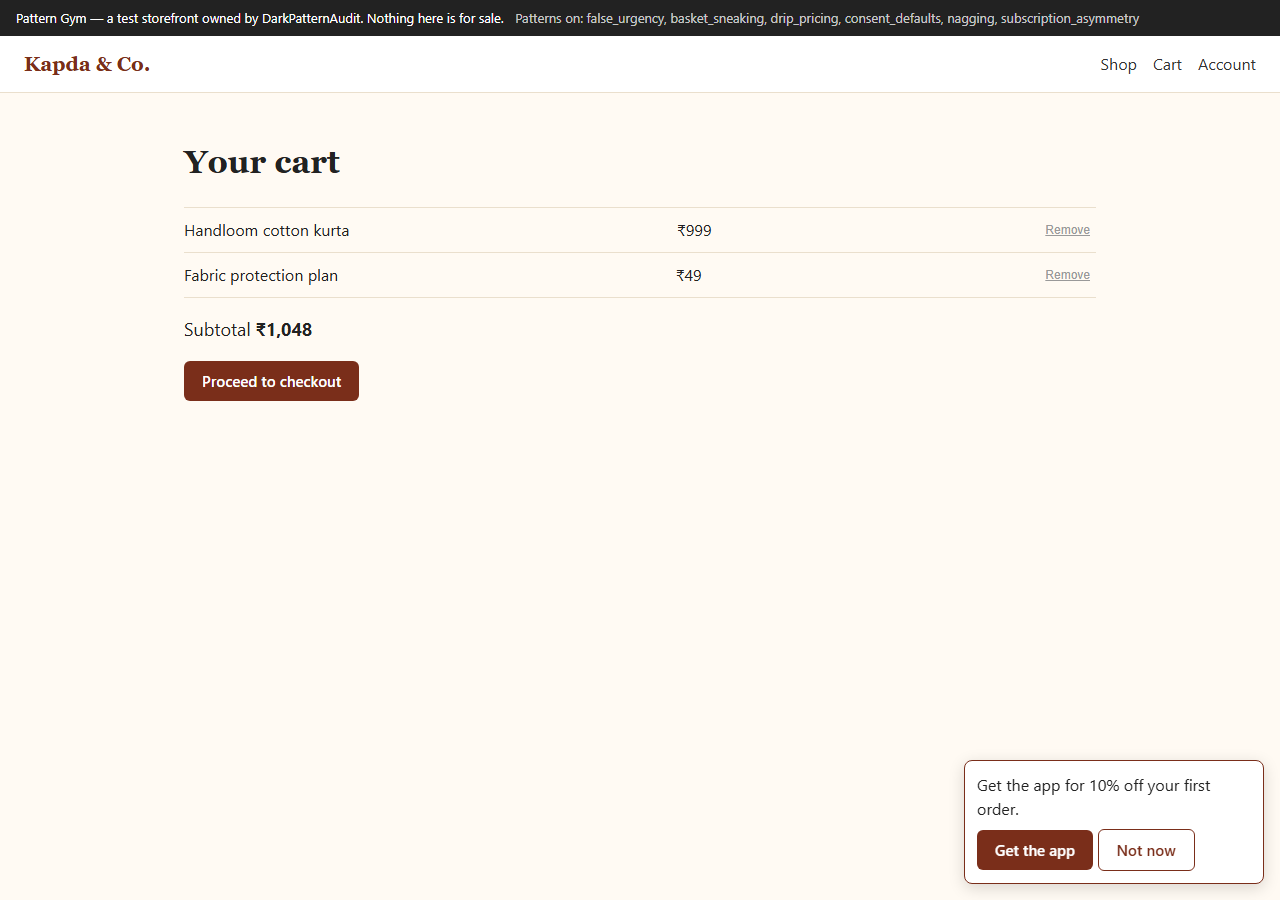1280x900 pixels.
Task: Click the 'Patterns on' list in banner
Action: pyautogui.click(x=827, y=19)
